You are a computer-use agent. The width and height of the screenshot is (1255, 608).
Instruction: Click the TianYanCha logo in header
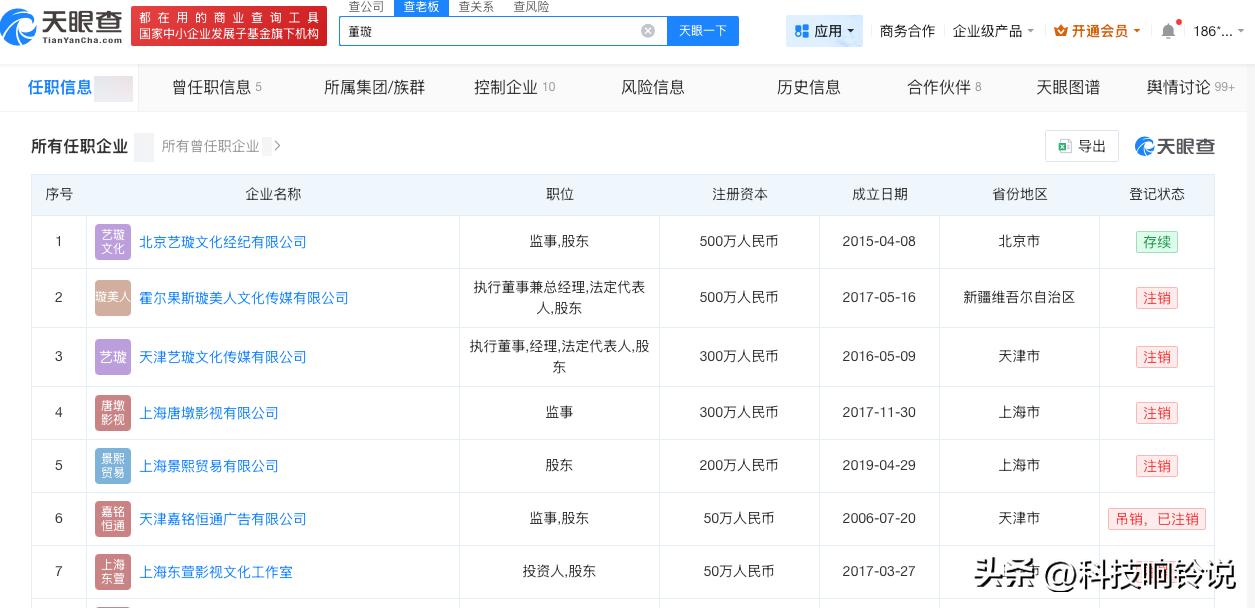pos(62,27)
